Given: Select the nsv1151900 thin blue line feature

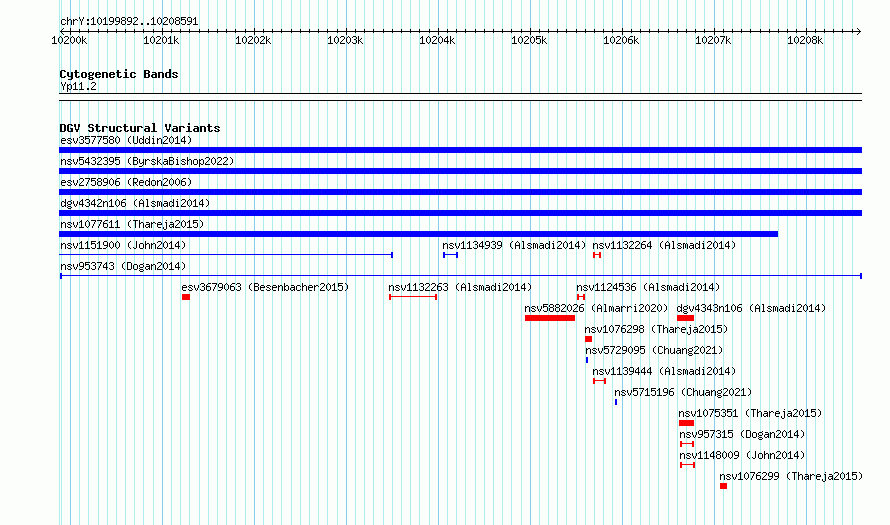Looking at the screenshot, I should [x=226, y=255].
